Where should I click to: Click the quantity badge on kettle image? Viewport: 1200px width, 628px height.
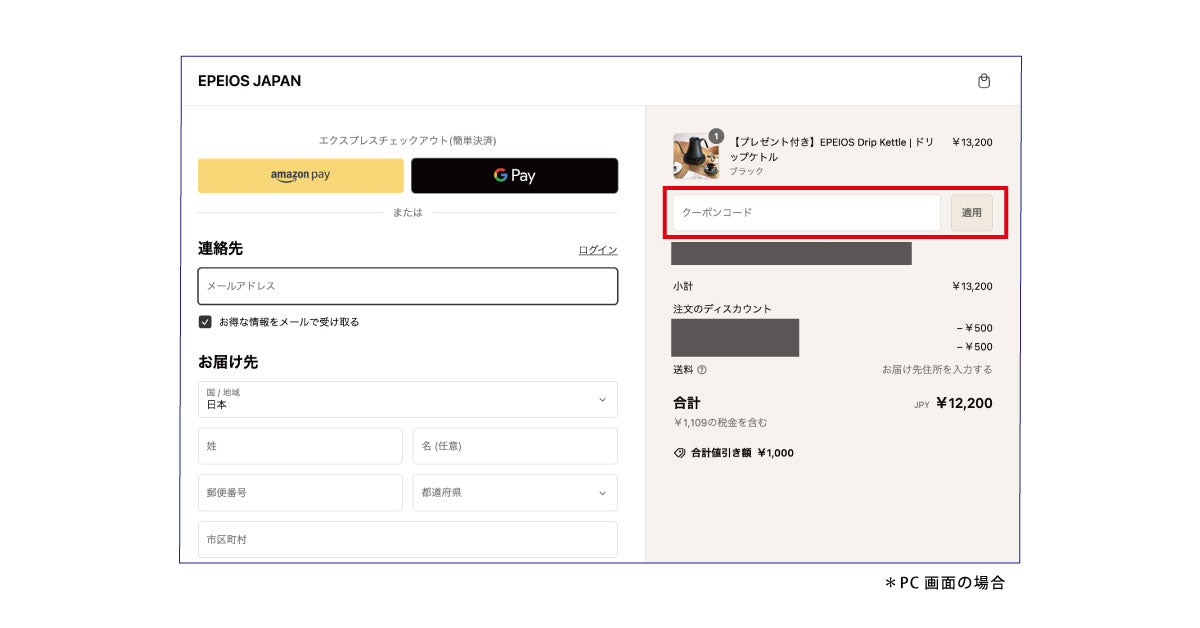tap(716, 136)
